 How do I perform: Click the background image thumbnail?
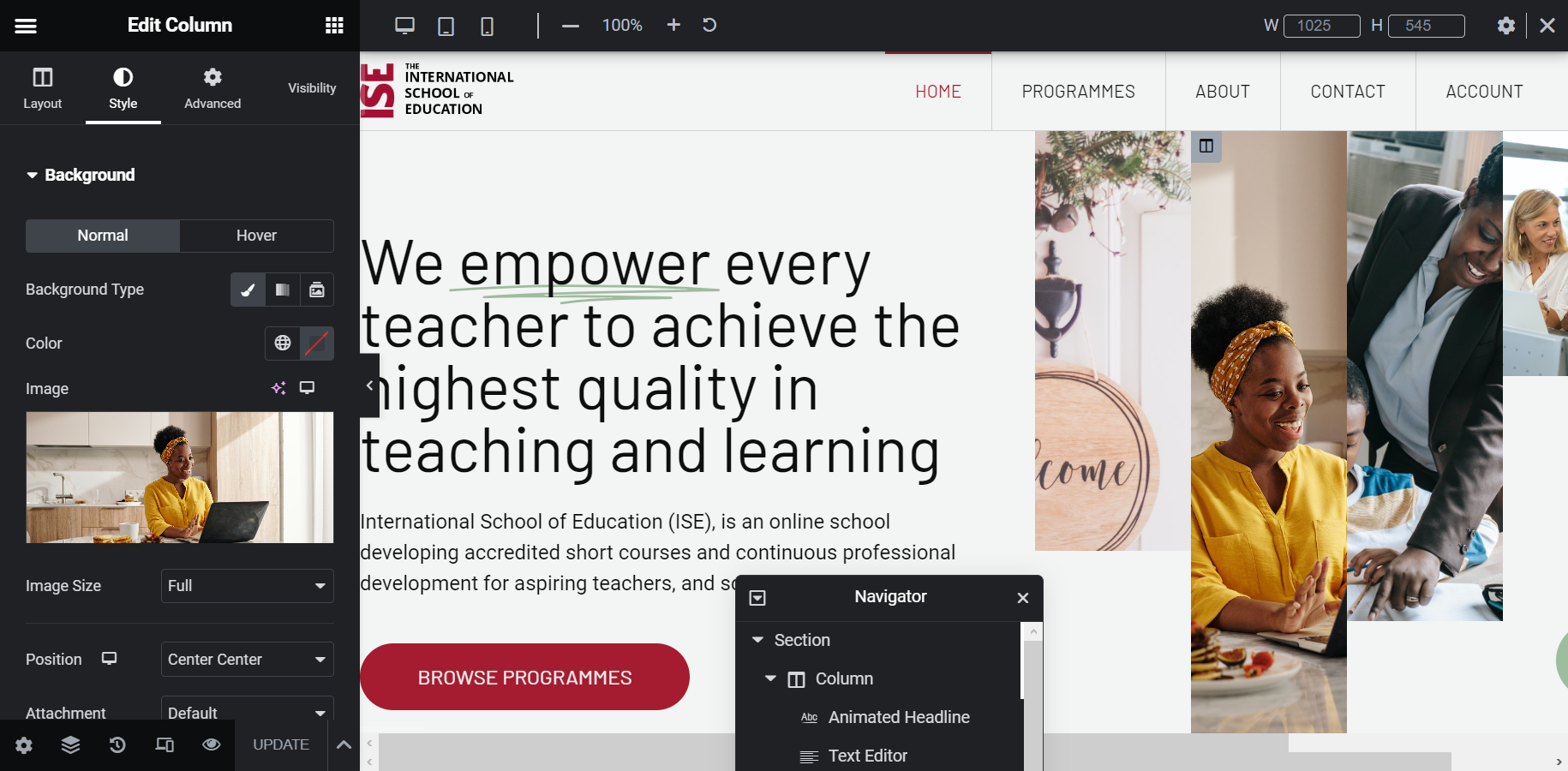(179, 477)
